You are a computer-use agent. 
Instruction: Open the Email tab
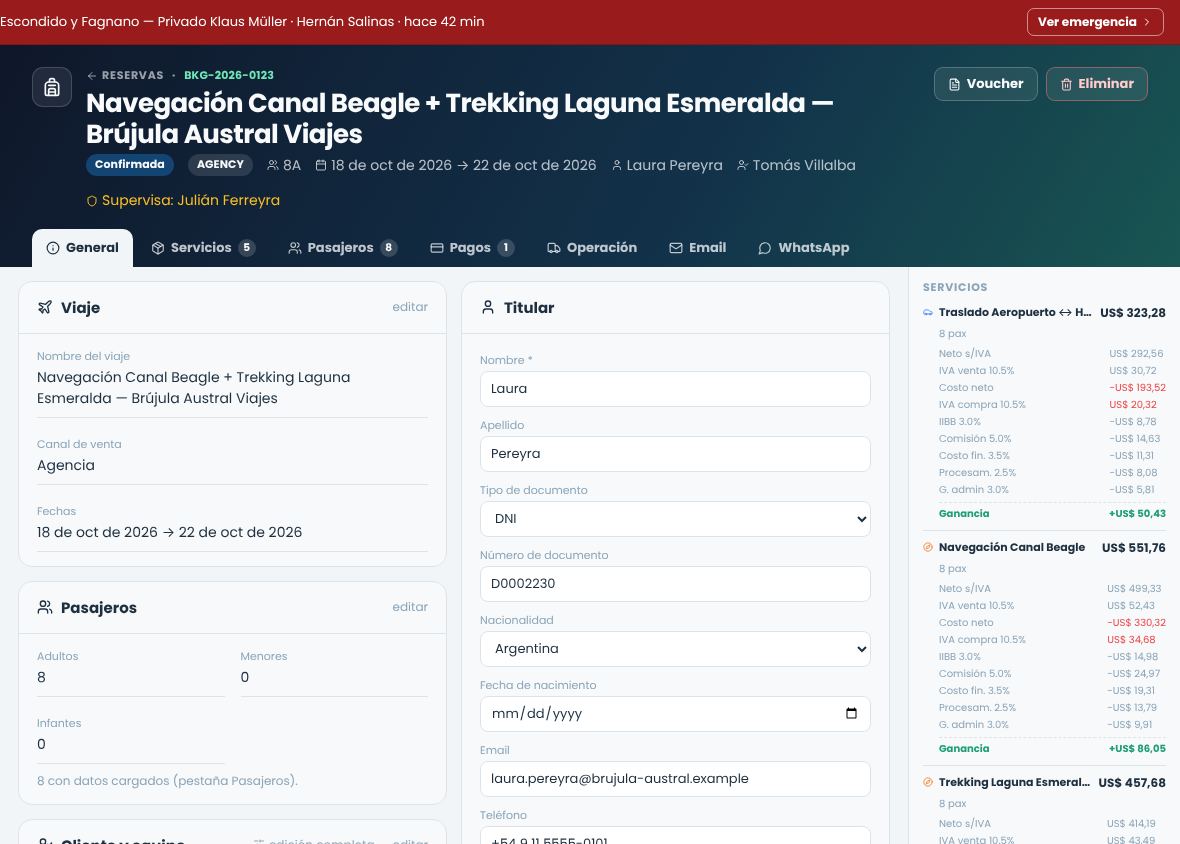click(698, 248)
